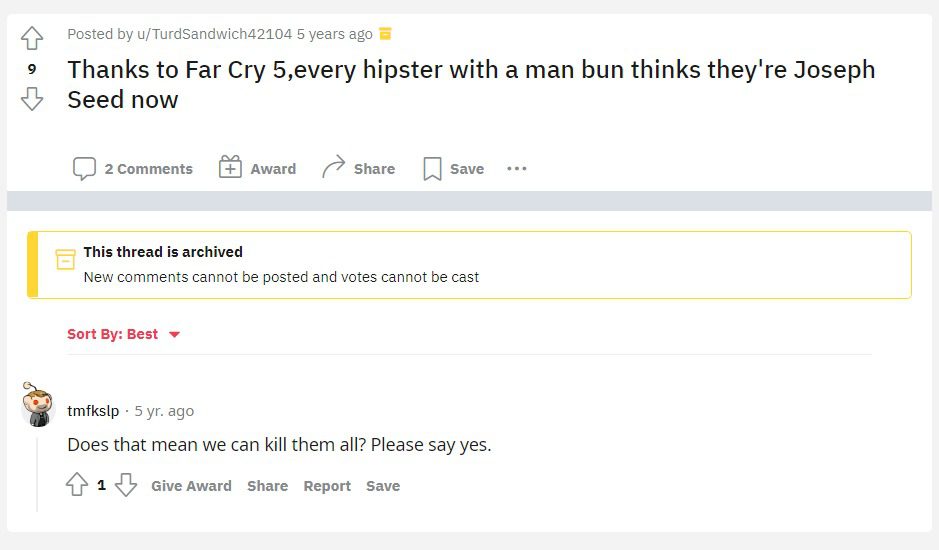Screen dimensions: 939x550
Task: Click the Award gift icon
Action: coord(230,168)
